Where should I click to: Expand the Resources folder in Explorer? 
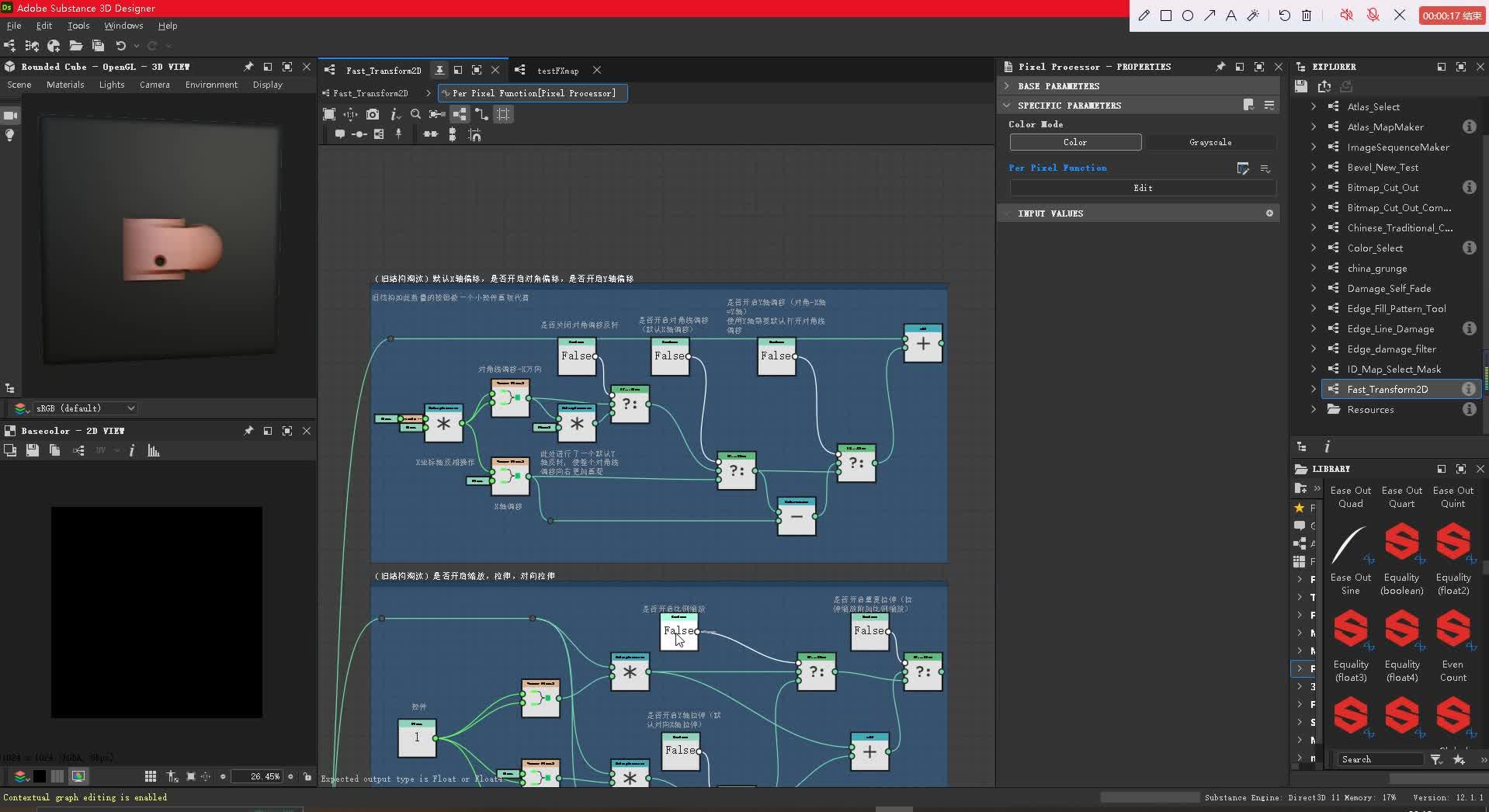point(1313,409)
